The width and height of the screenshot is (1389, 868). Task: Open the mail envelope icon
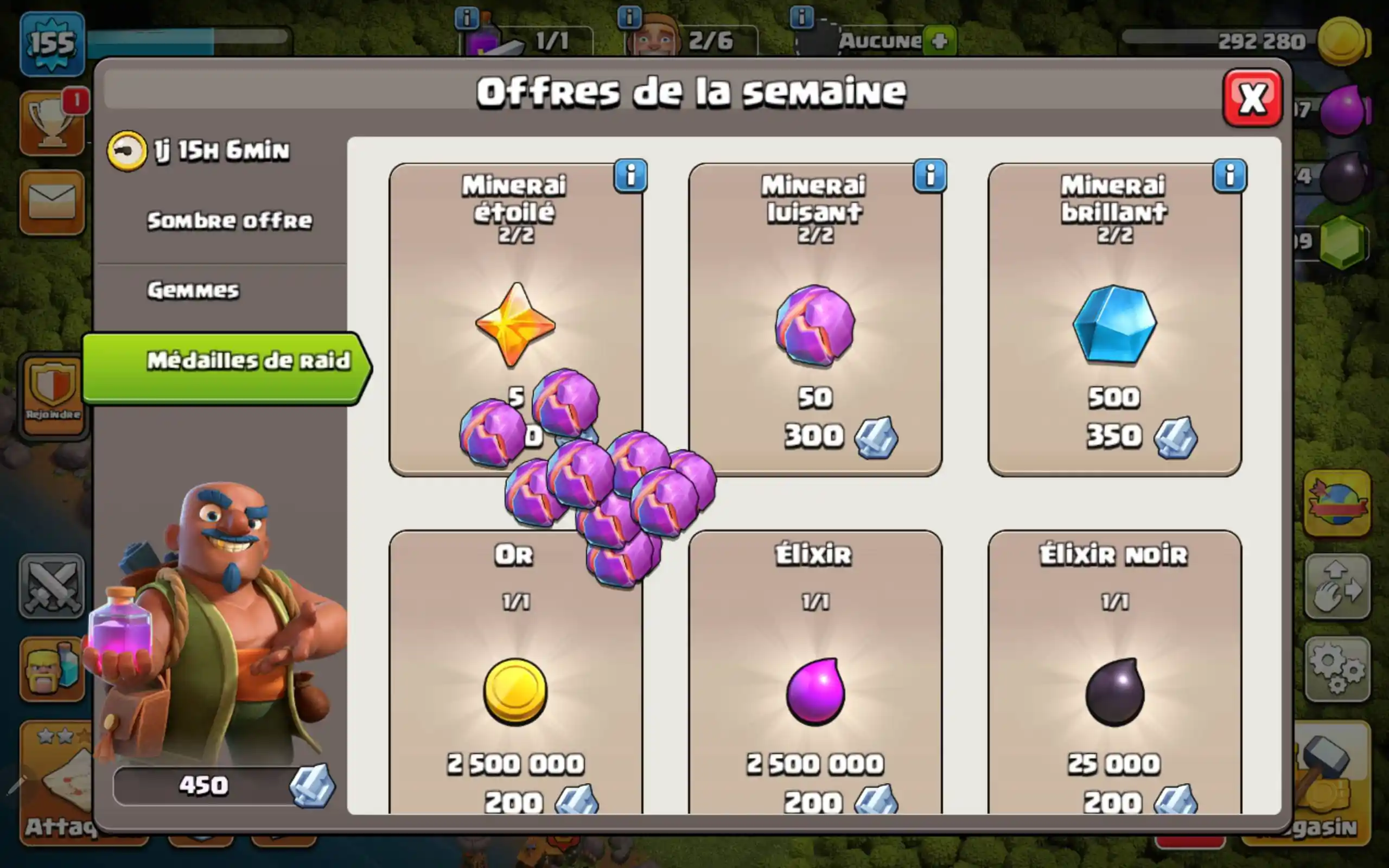pos(52,202)
